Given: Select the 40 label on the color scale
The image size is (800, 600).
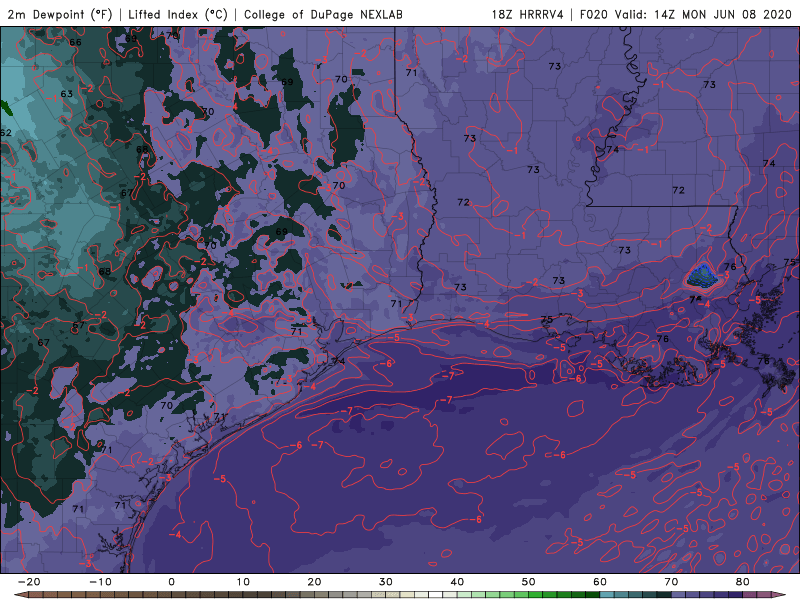Looking at the screenshot, I should coord(457,582).
